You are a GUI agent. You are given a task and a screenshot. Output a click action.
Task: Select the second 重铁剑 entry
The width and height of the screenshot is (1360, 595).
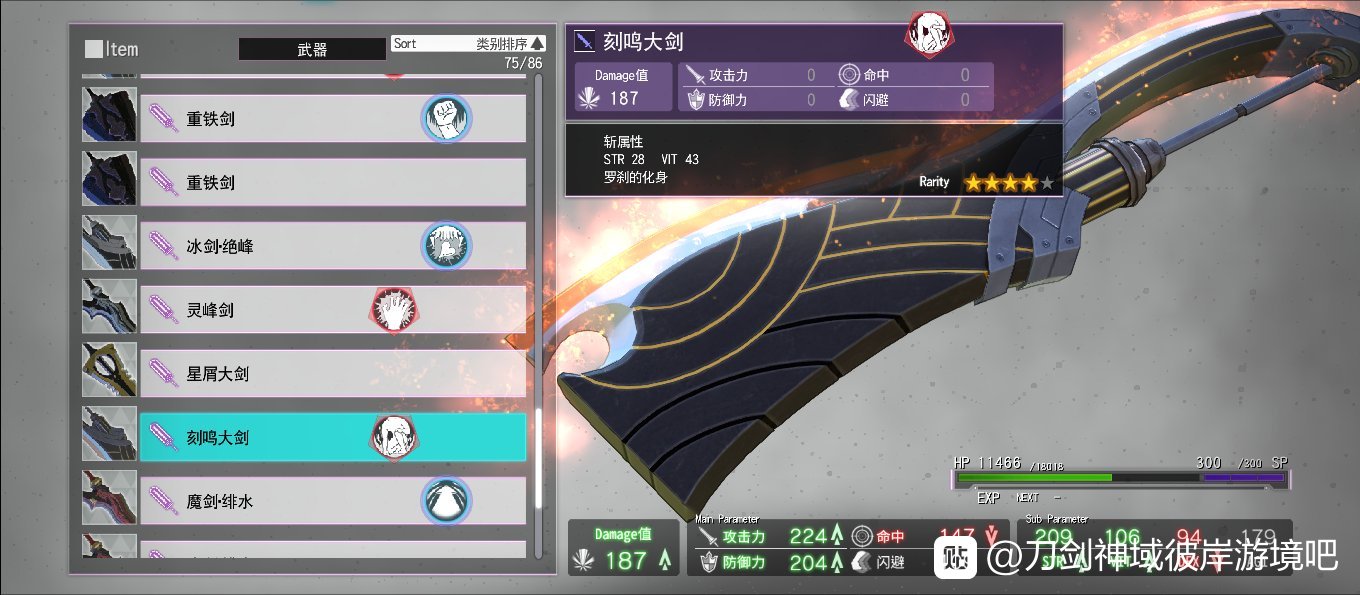pyautogui.click(x=333, y=182)
